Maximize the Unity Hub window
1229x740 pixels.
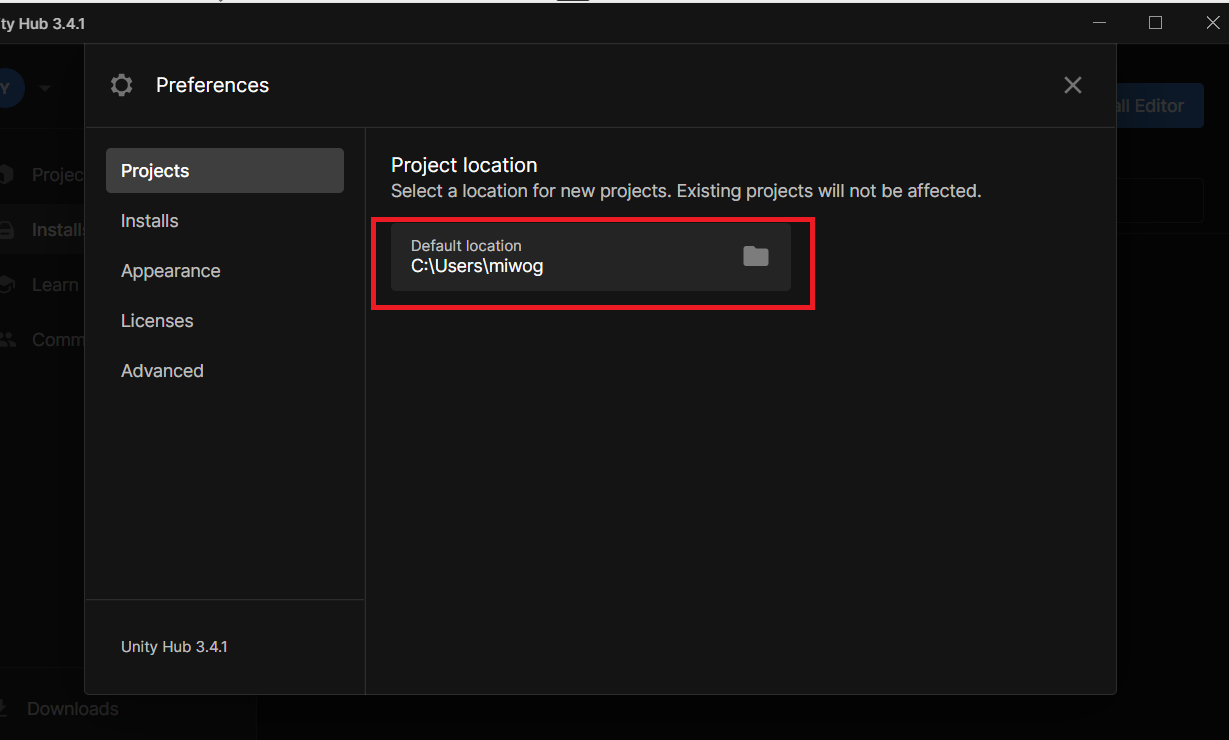click(1155, 22)
